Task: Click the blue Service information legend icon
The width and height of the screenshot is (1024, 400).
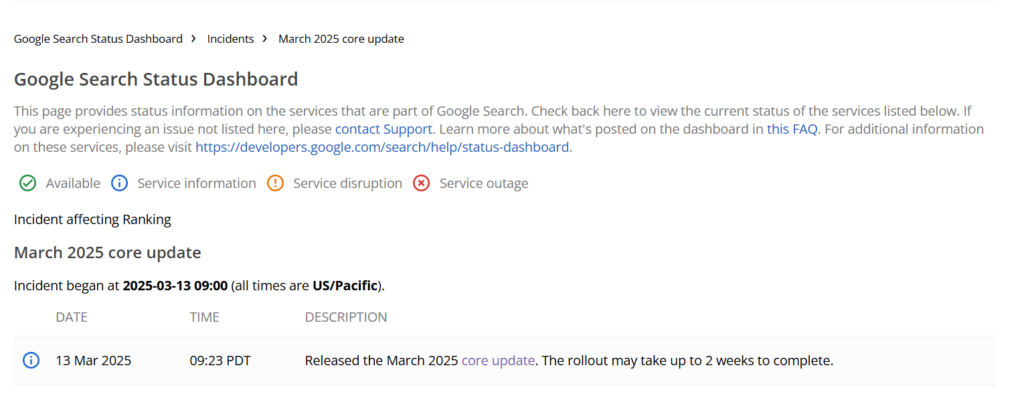Action: coord(119,184)
